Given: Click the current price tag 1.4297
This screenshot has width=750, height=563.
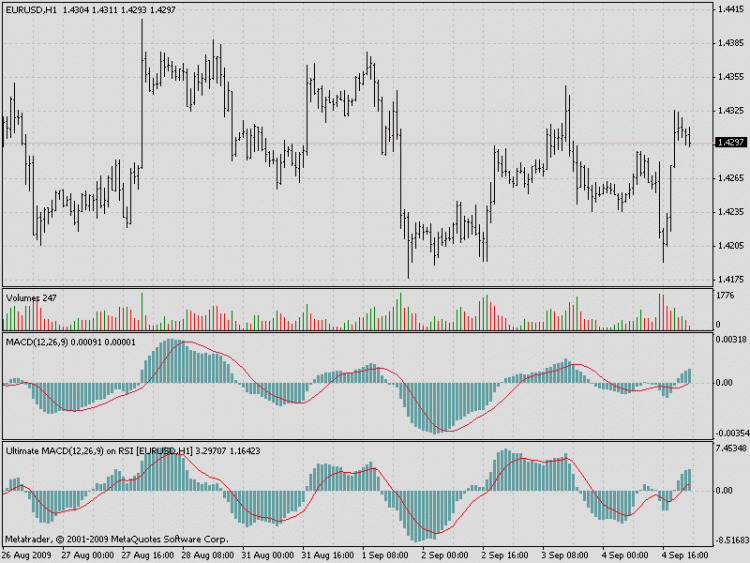Looking at the screenshot, I should click(729, 143).
